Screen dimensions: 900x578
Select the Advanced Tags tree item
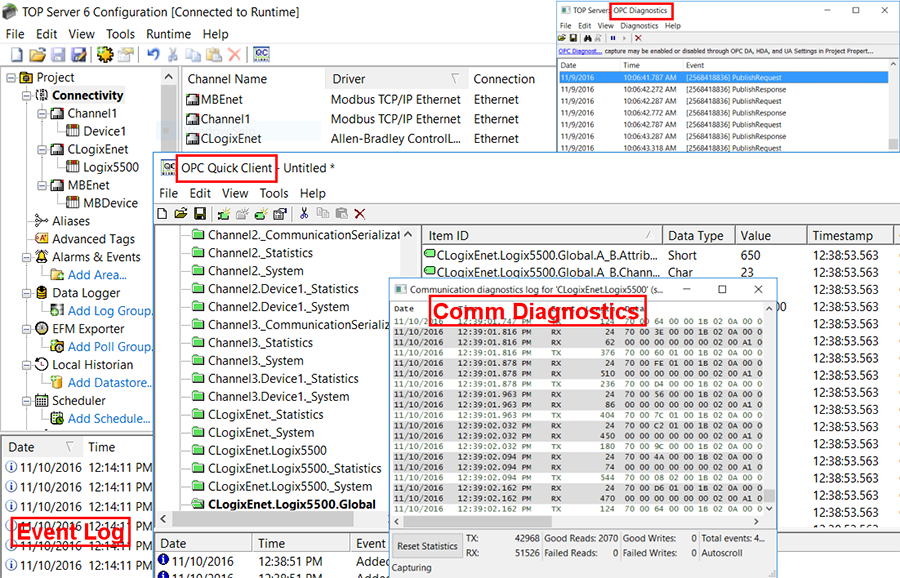[93, 239]
